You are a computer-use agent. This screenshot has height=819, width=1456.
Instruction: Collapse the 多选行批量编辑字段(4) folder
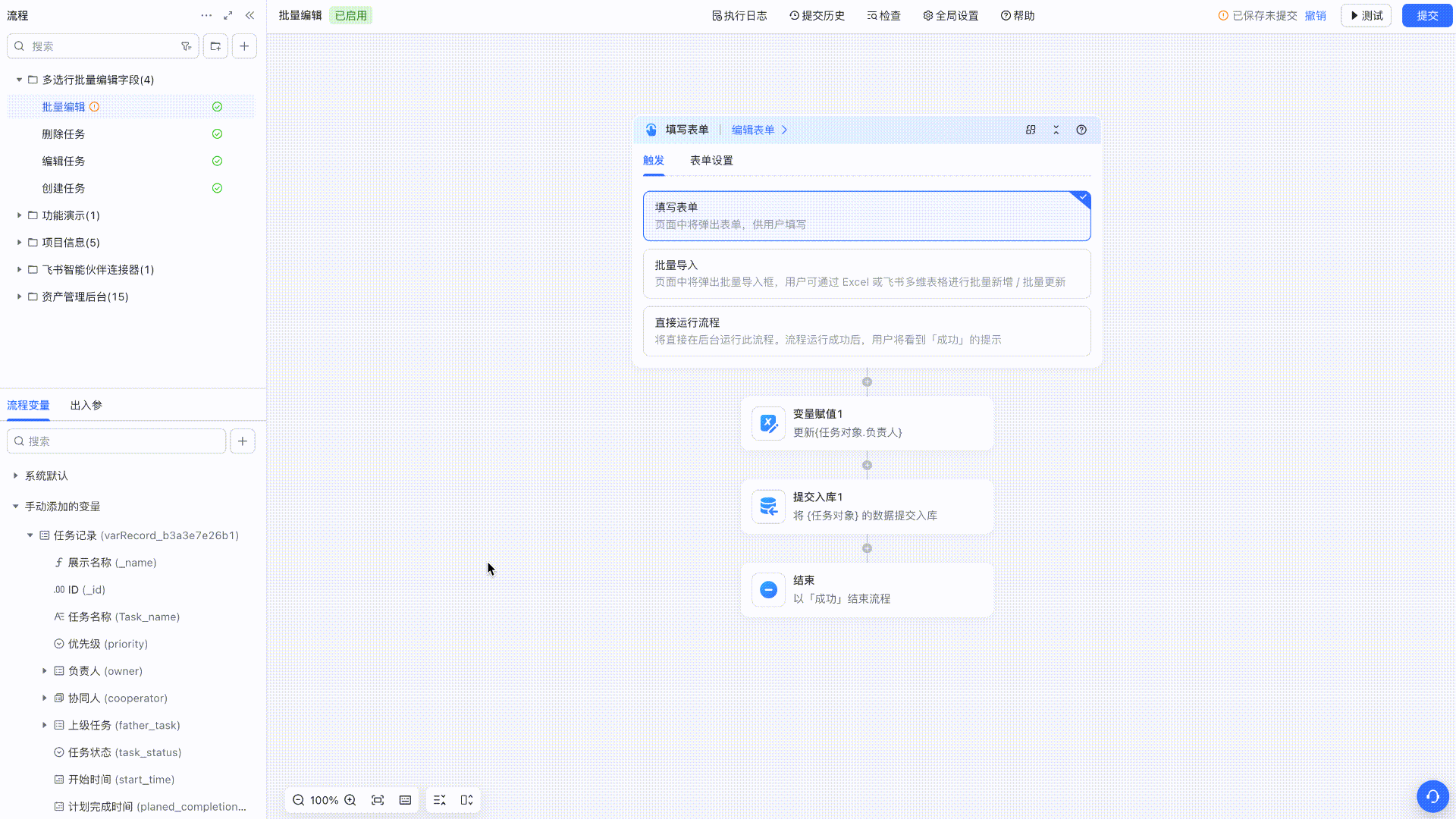tap(19, 80)
